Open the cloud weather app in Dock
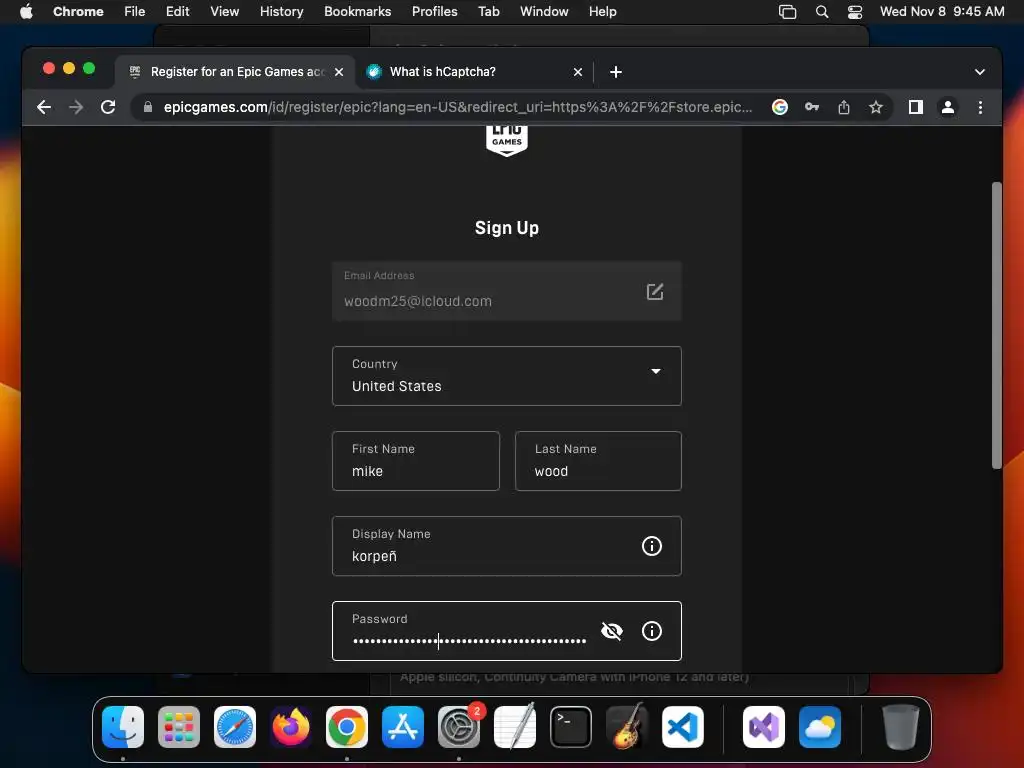Screen dimensions: 1024x768 (x=820, y=727)
